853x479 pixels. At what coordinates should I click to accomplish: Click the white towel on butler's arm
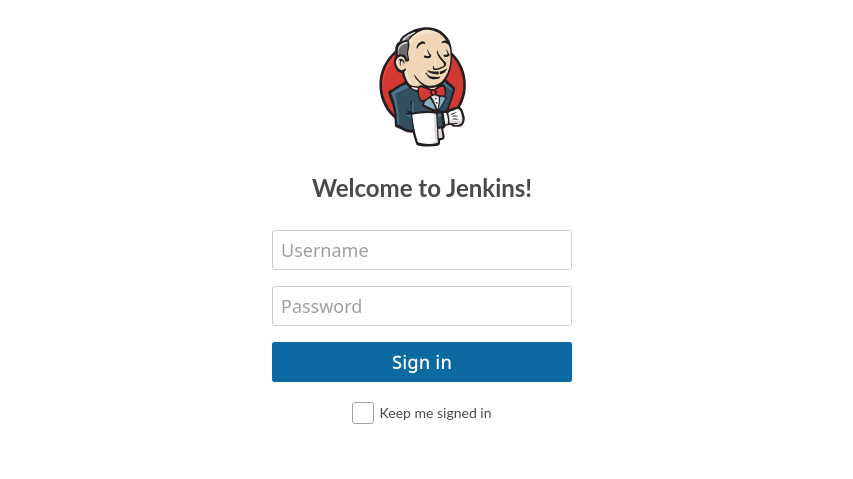tap(426, 128)
